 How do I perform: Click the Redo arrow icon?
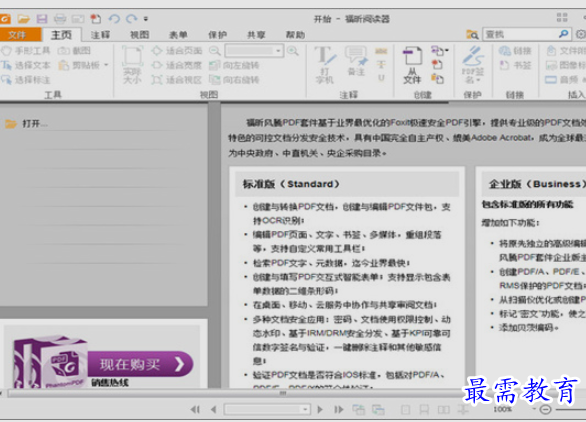[131, 19]
